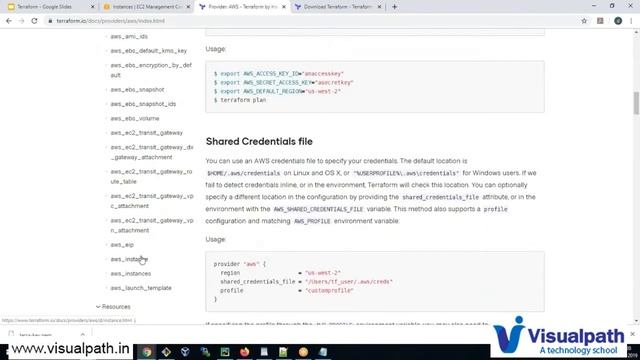Image resolution: width=640 pixels, height=360 pixels.
Task: Open the aws_eip sidebar link
Action: [x=122, y=245]
